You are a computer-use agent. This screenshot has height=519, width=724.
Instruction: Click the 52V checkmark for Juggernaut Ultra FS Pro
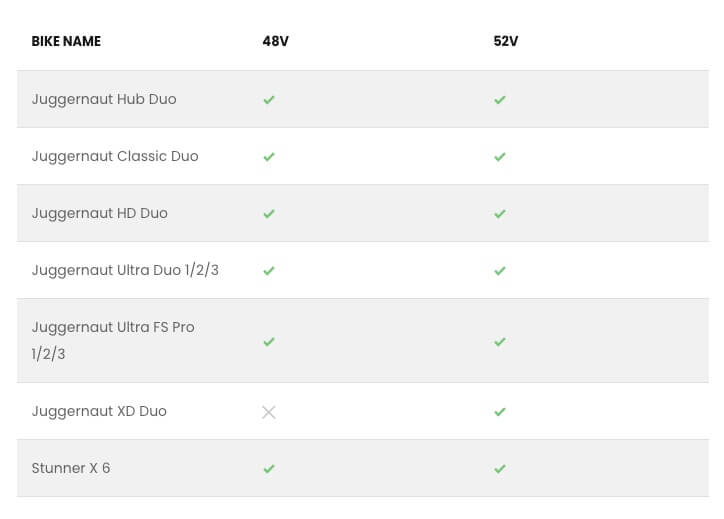500,341
